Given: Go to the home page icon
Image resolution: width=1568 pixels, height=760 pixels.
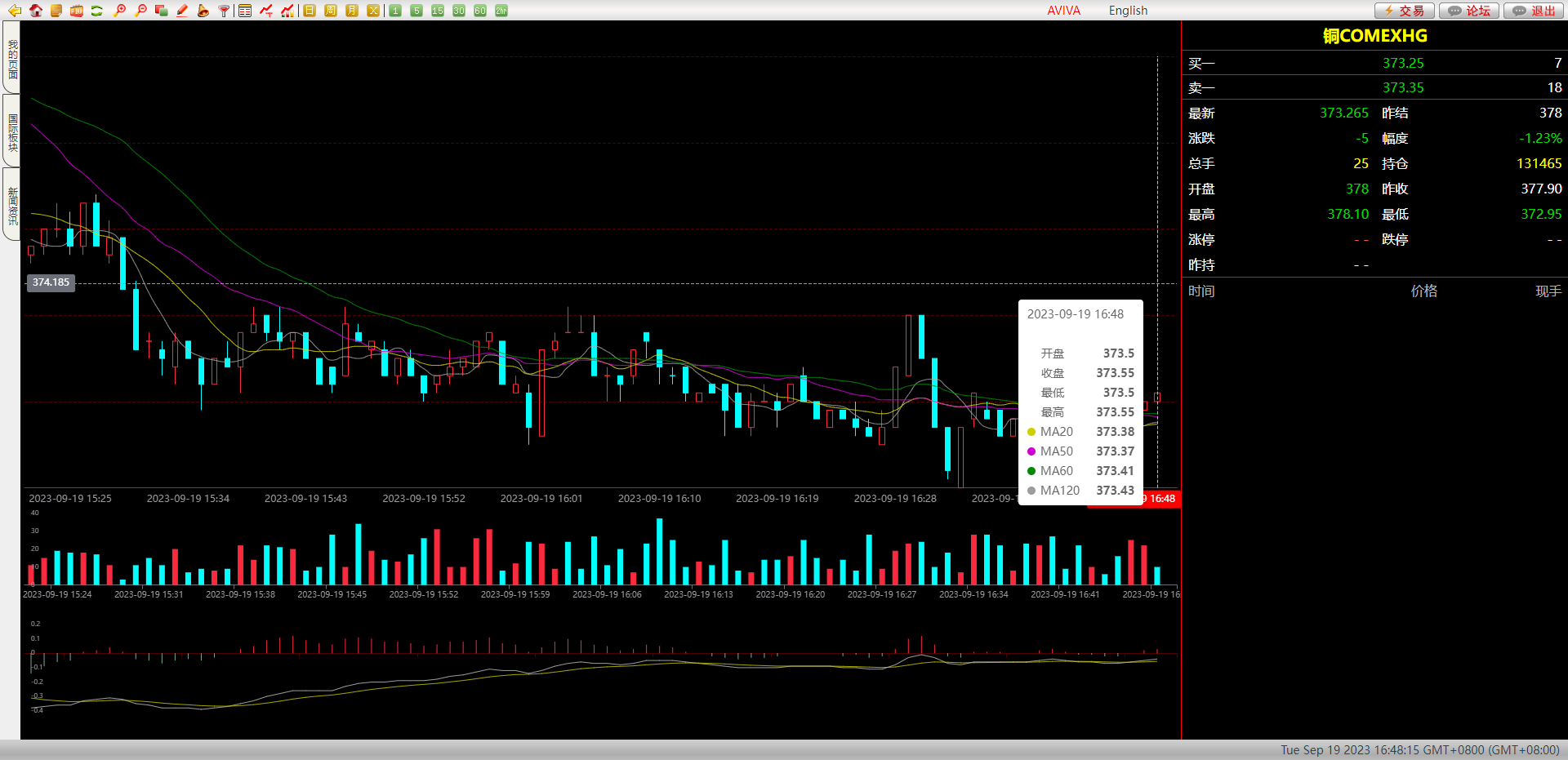Looking at the screenshot, I should tap(35, 11).
